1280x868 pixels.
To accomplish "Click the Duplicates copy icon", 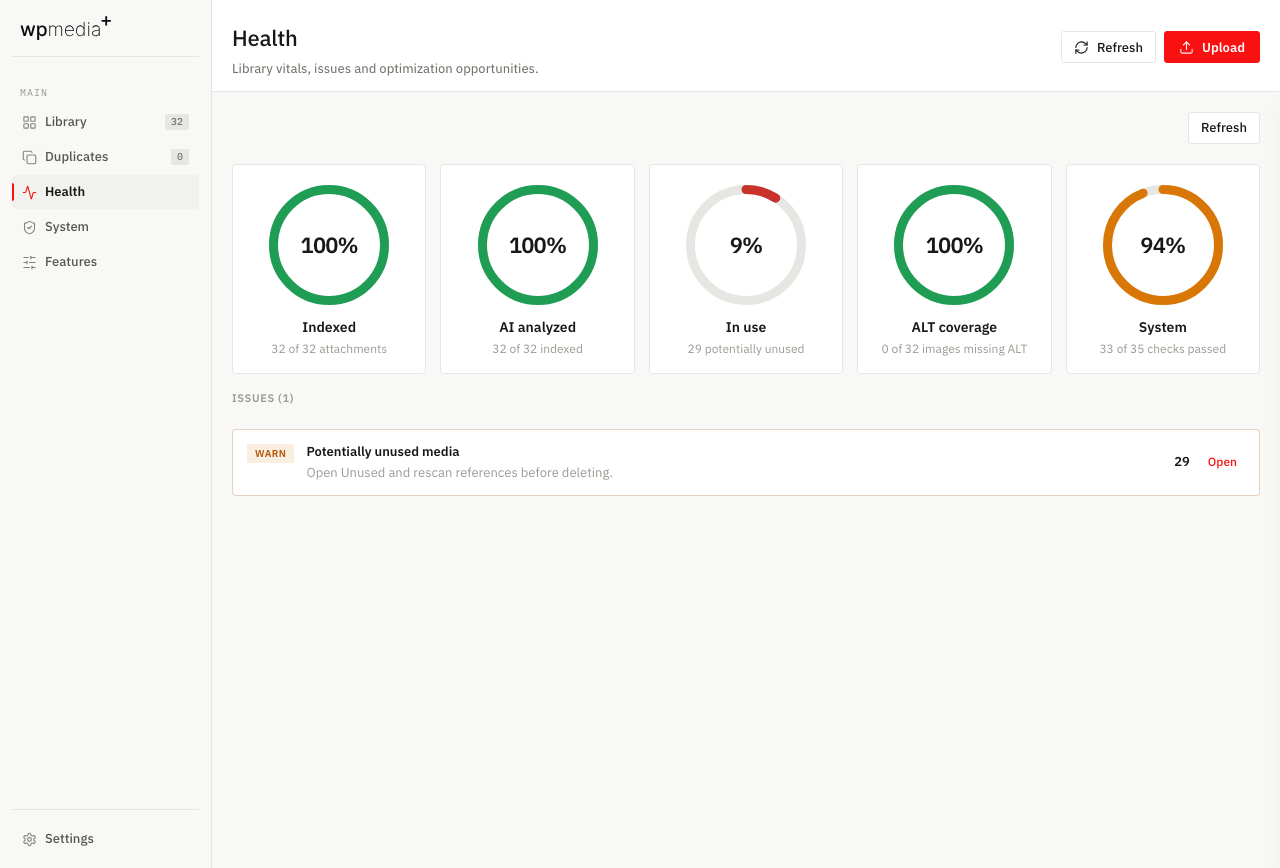I will [29, 157].
